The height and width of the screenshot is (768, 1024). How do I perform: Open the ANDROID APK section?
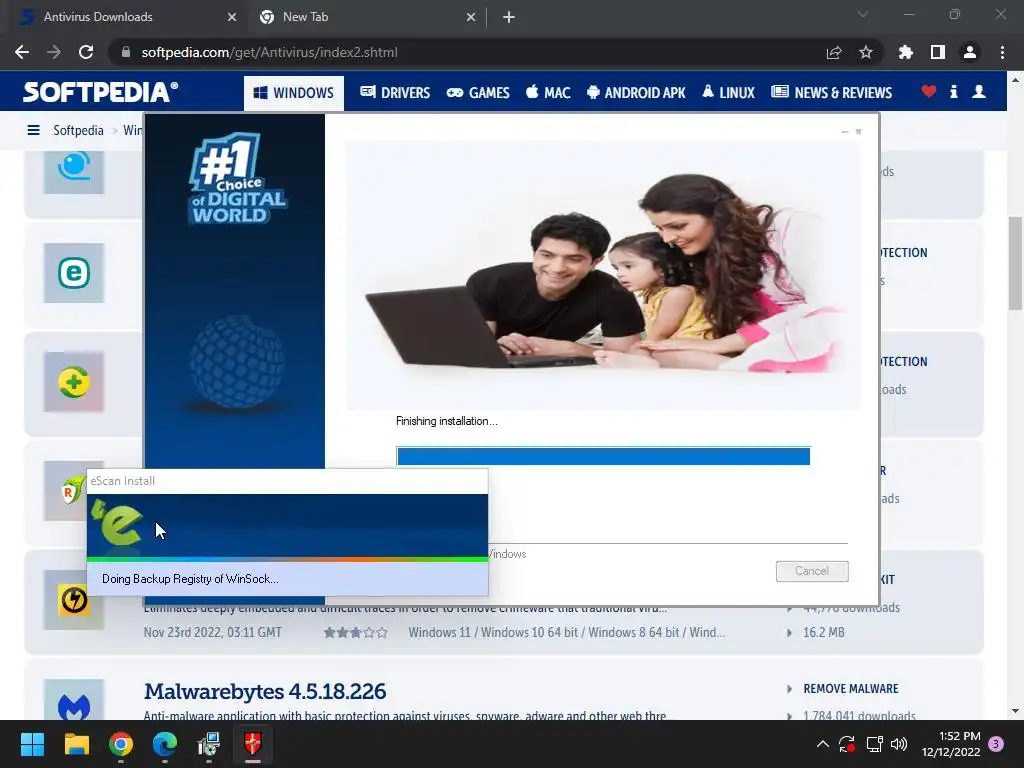pos(636,93)
